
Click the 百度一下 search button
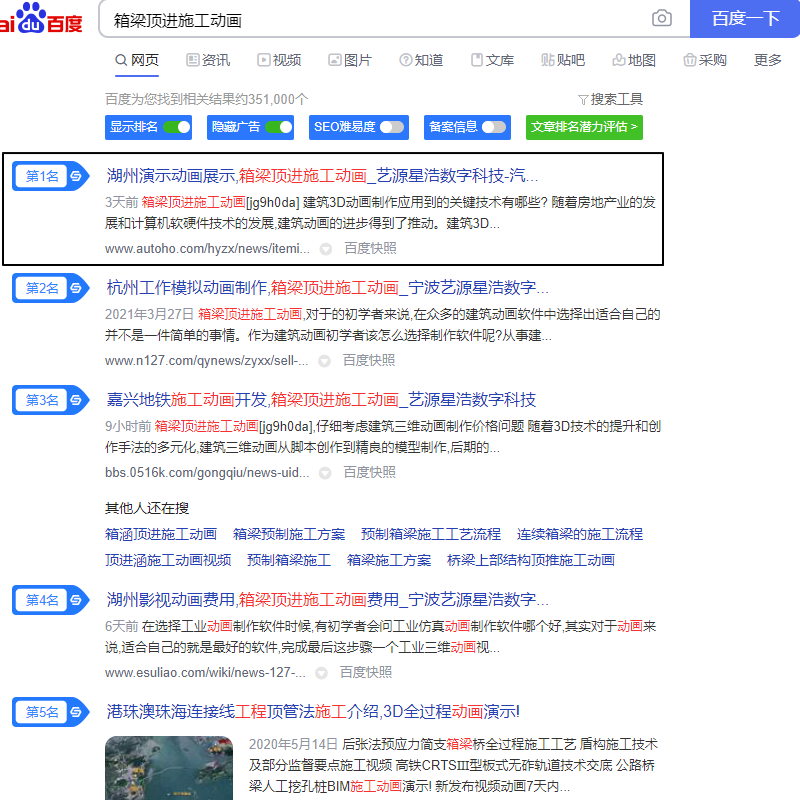[x=745, y=19]
